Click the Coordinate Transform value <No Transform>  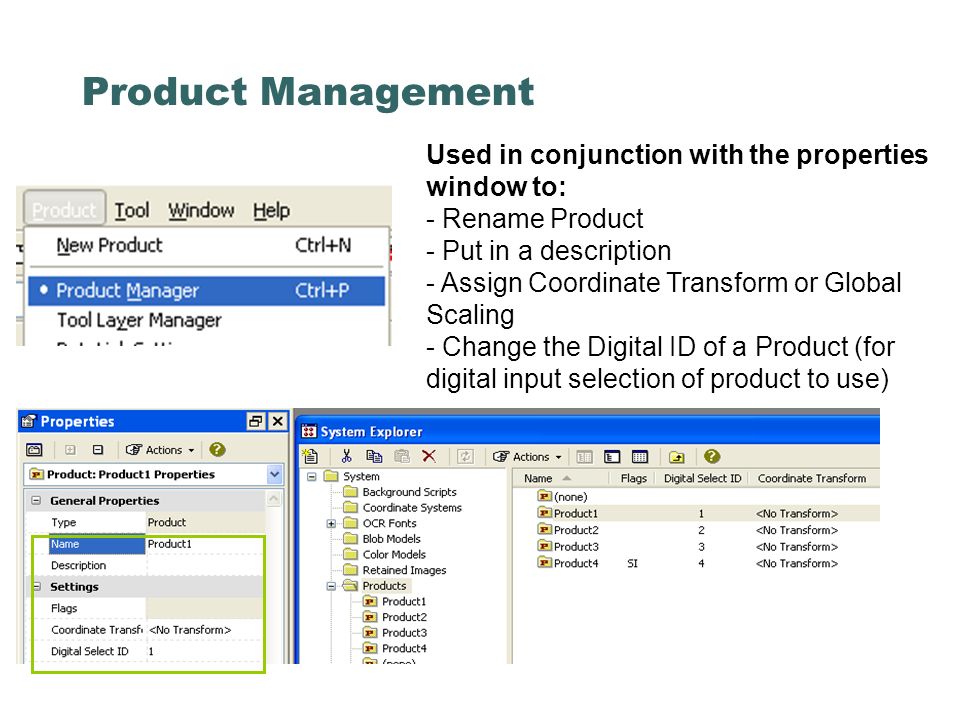205,629
